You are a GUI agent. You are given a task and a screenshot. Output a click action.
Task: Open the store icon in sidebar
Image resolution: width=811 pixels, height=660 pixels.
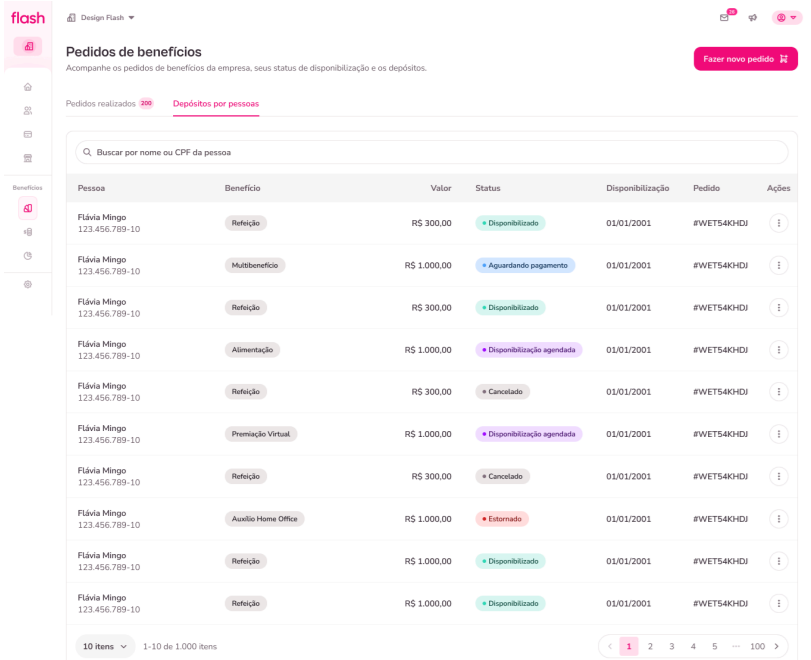point(28,158)
